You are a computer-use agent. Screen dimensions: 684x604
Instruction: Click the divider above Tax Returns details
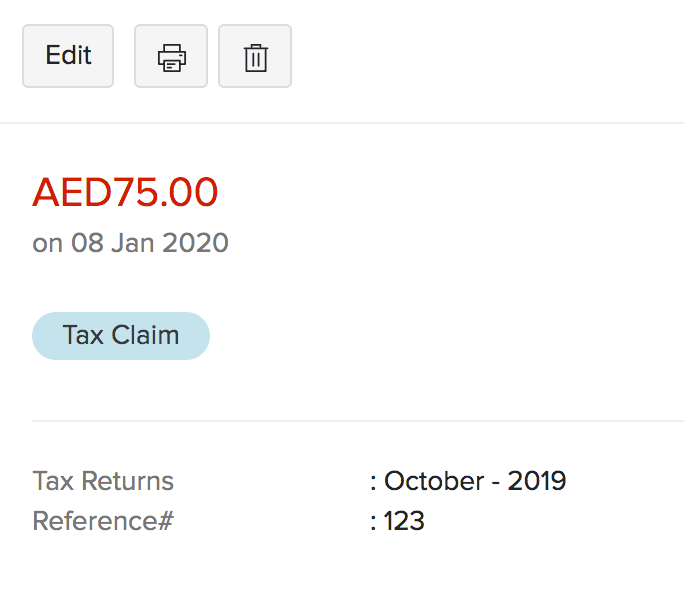358,421
